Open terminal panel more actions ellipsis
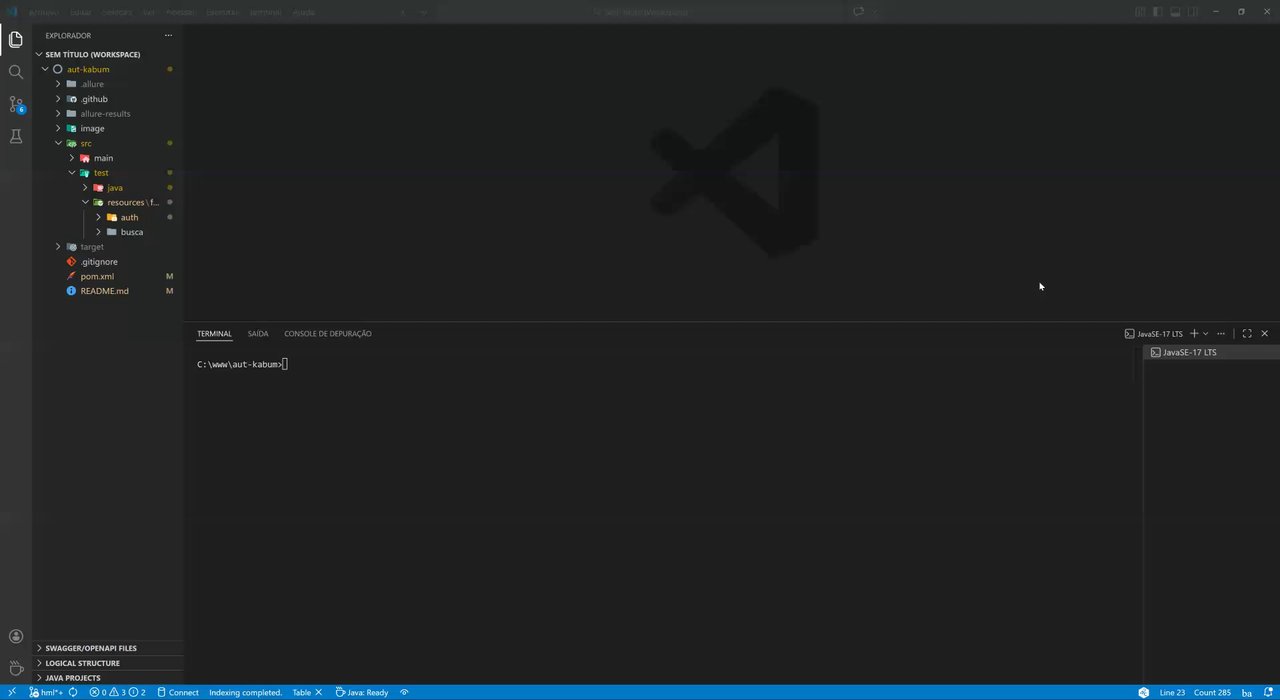The width and height of the screenshot is (1280, 700). [1221, 333]
